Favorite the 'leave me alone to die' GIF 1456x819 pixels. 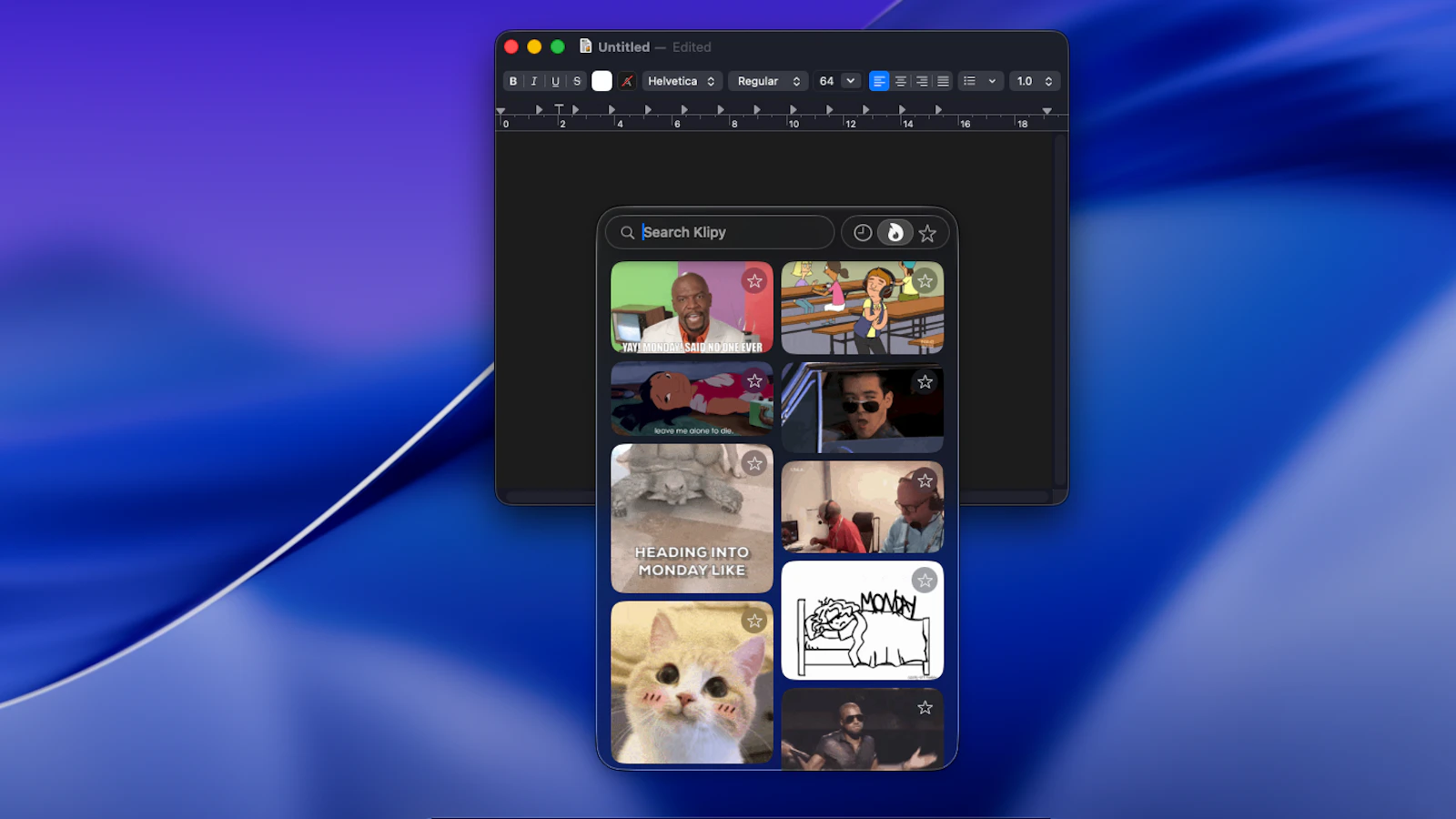754,381
